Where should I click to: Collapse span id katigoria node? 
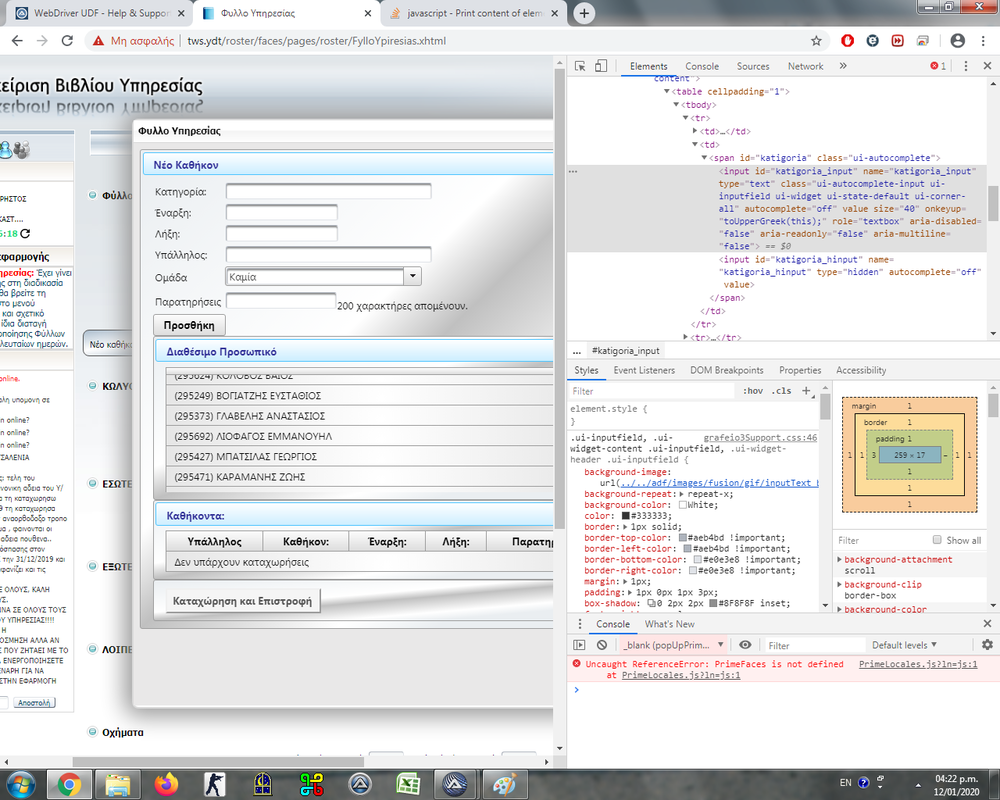(x=705, y=158)
